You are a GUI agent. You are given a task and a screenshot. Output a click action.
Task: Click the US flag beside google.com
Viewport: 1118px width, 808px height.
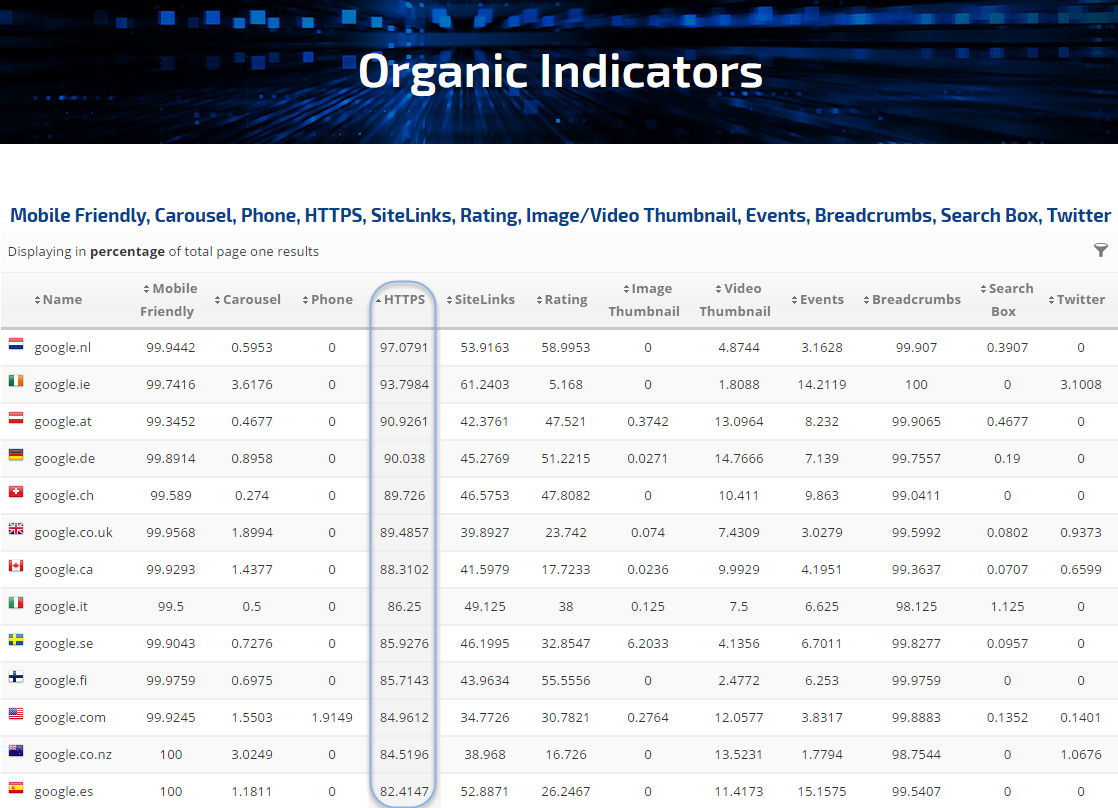[x=16, y=715]
